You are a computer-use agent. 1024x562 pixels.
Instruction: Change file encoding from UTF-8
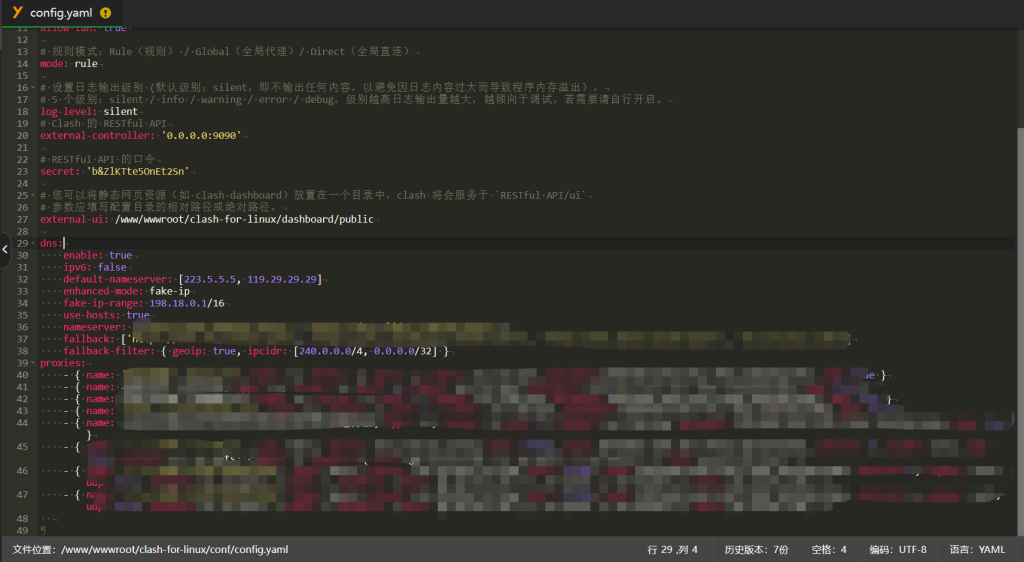tap(897, 550)
